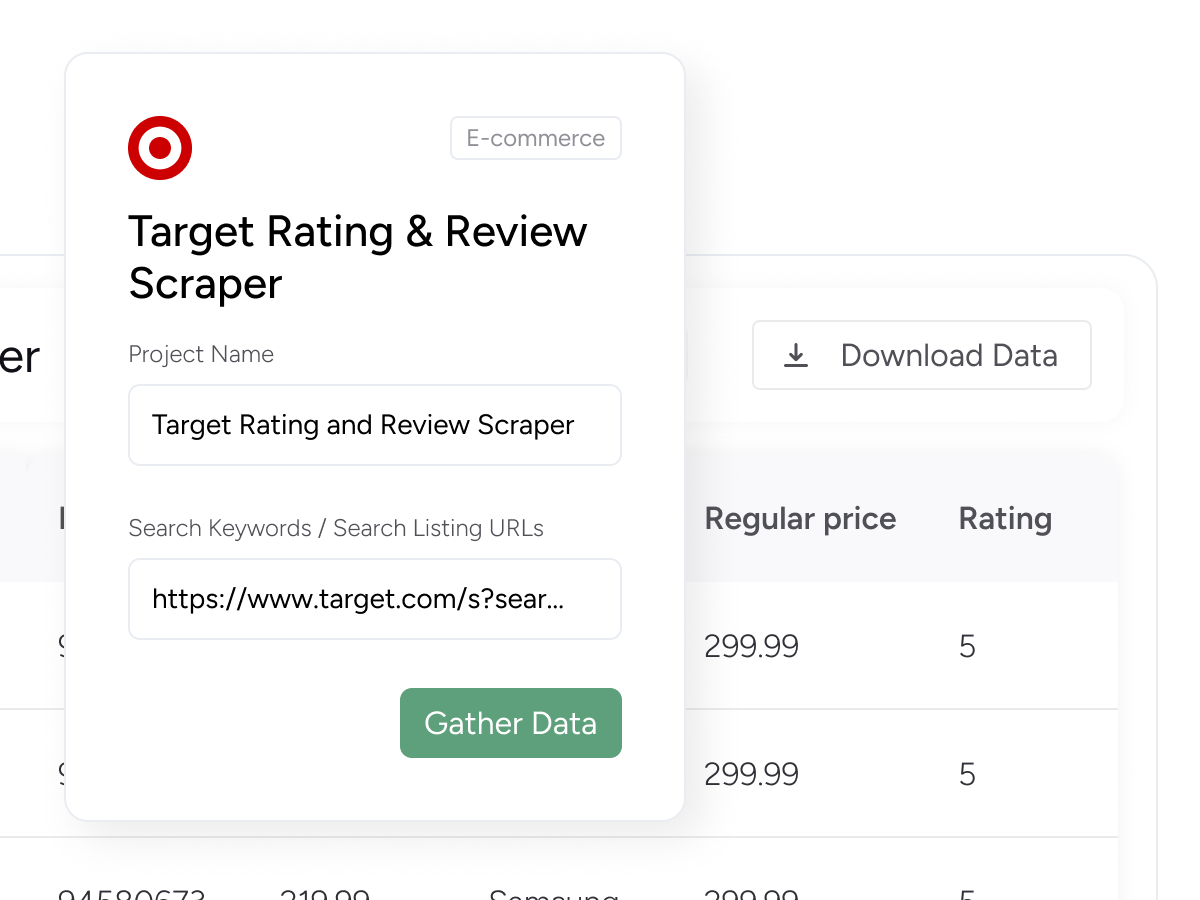Viewport: 1200px width, 900px height.
Task: Click the 219.99 price cell
Action: click(x=324, y=893)
